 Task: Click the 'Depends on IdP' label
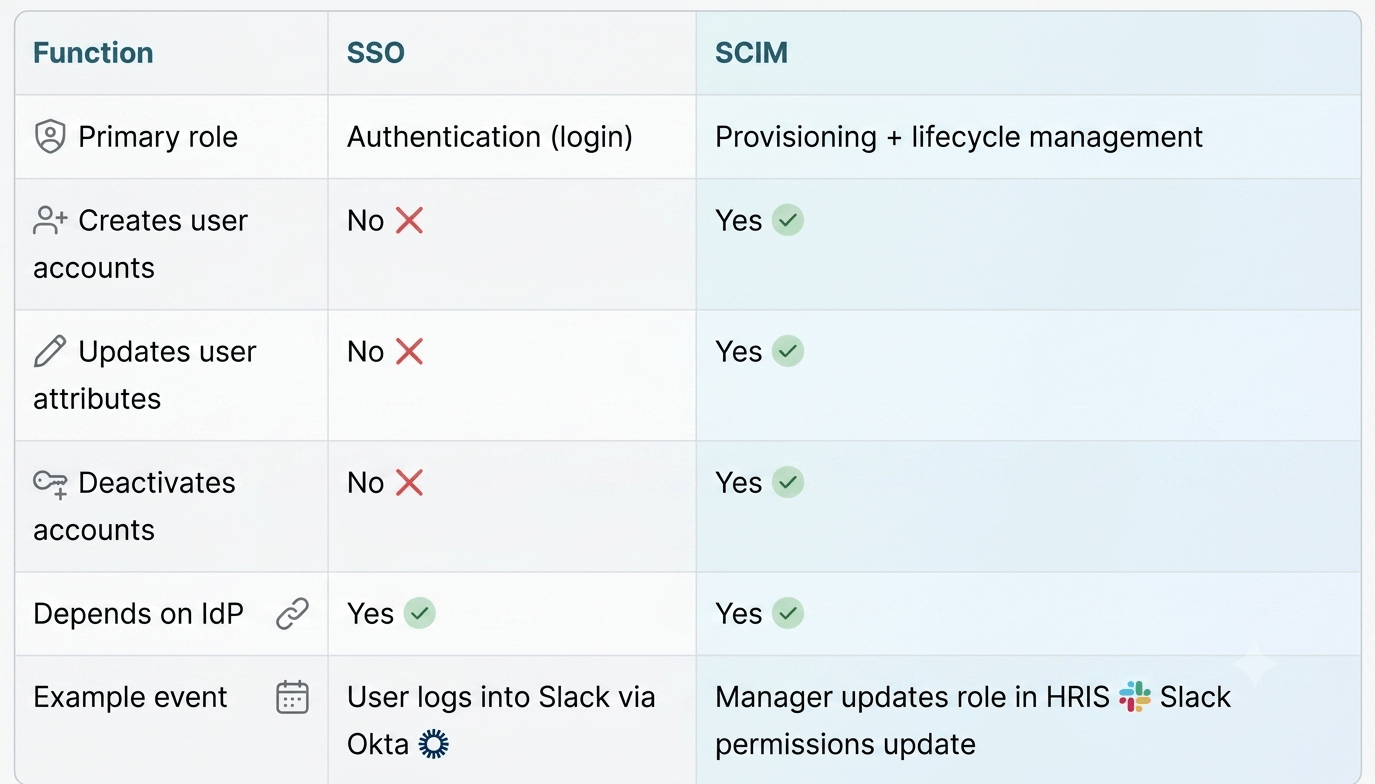tap(138, 613)
